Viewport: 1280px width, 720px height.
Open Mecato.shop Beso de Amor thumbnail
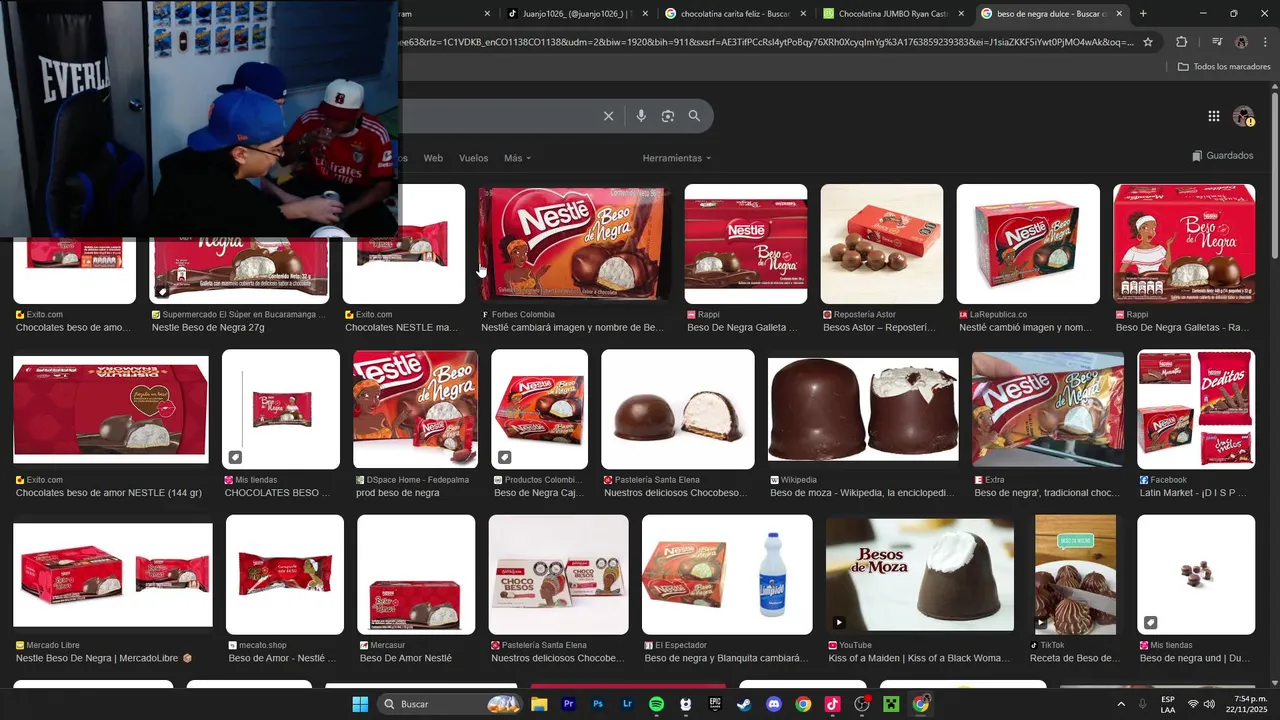point(285,575)
